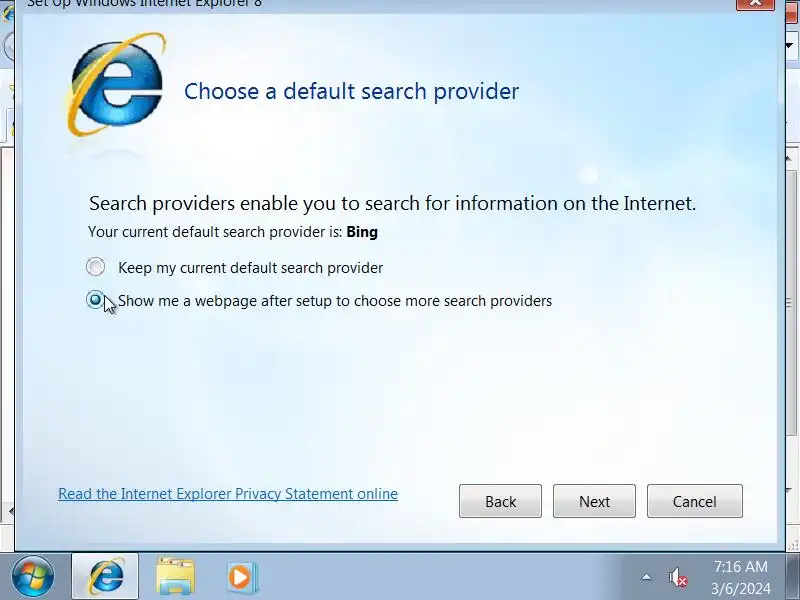Open the dropdown arrow in the background browser toolbar
The height and width of the screenshot is (600, 800).
pyautogui.click(x=790, y=45)
